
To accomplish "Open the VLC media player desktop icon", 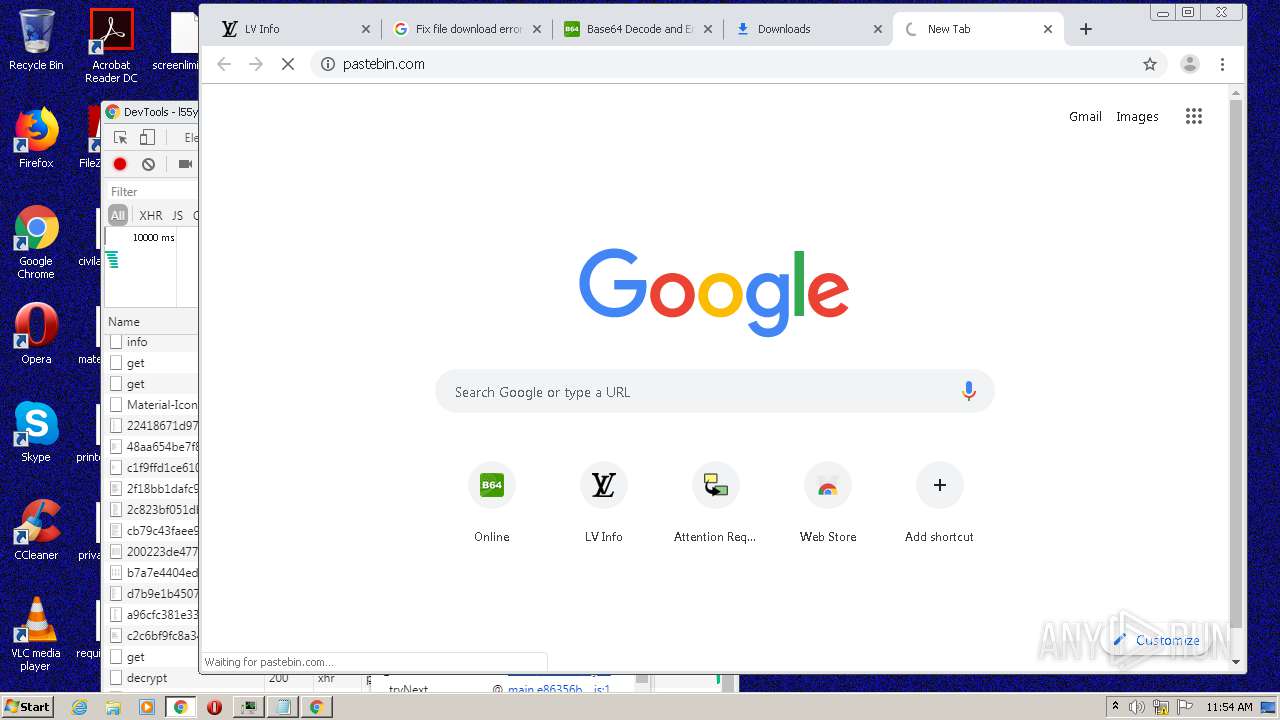I will pyautogui.click(x=36, y=635).
